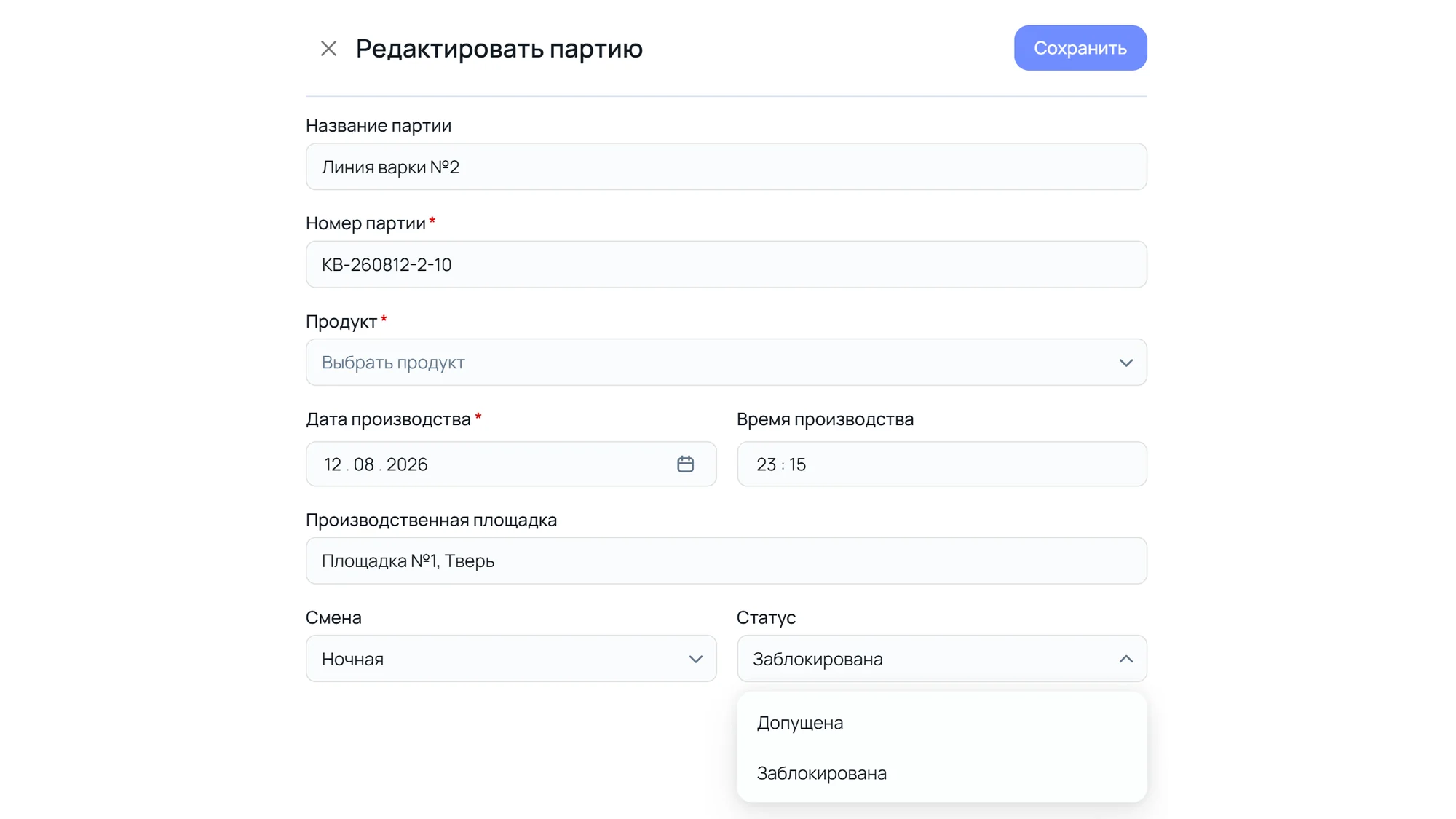Select the Заблокирована option in list
Image resolution: width=1456 pixels, height=819 pixels.
coord(942,773)
